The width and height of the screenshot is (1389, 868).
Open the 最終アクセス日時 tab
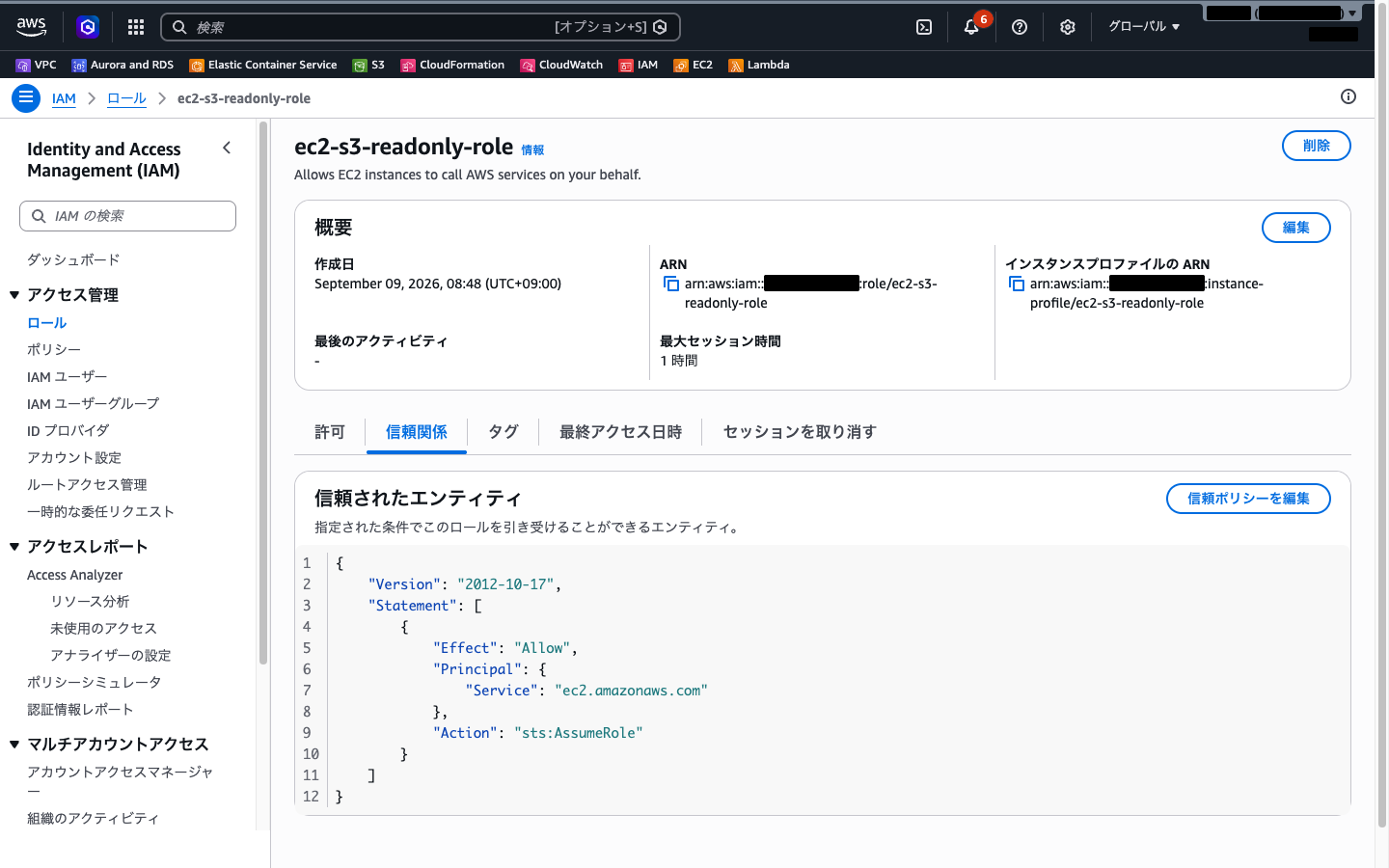(620, 432)
